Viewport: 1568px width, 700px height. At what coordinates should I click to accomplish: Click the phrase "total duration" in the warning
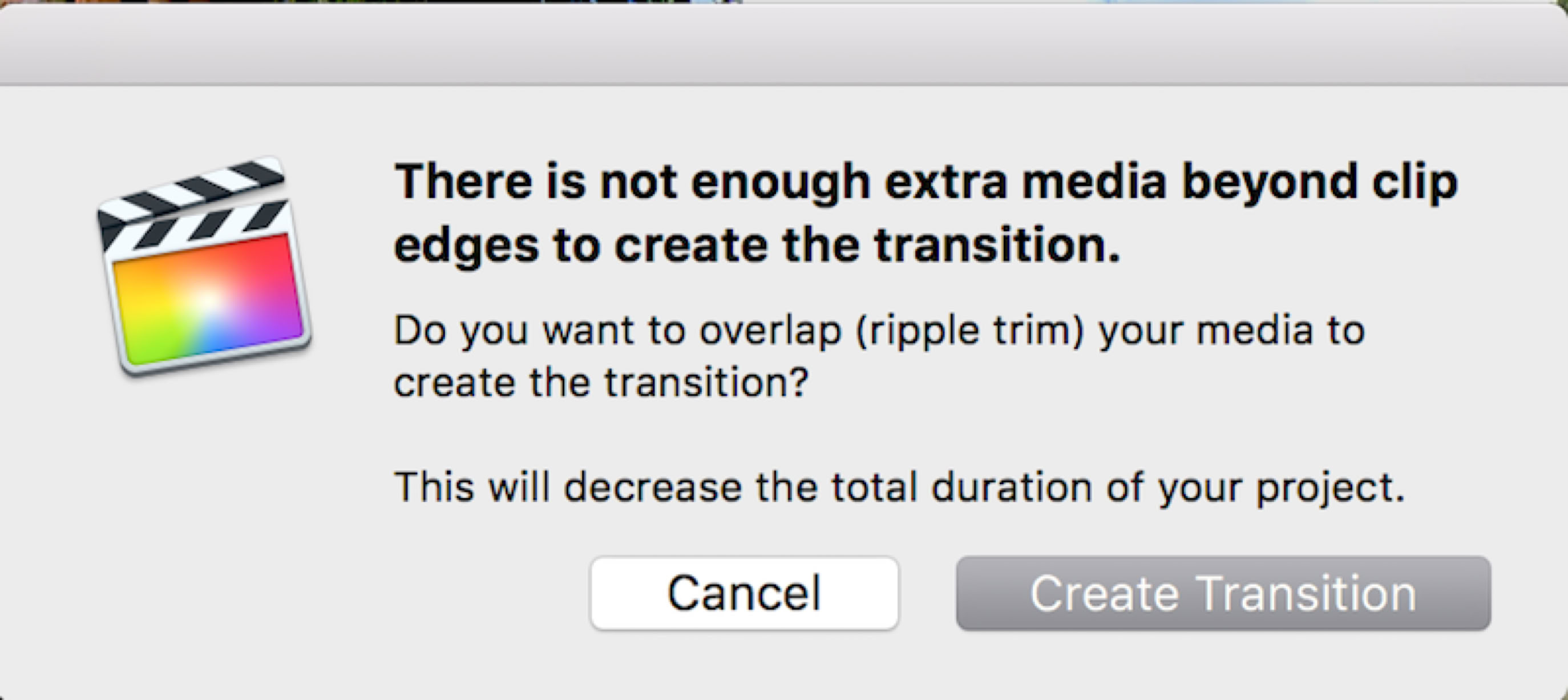(x=961, y=487)
